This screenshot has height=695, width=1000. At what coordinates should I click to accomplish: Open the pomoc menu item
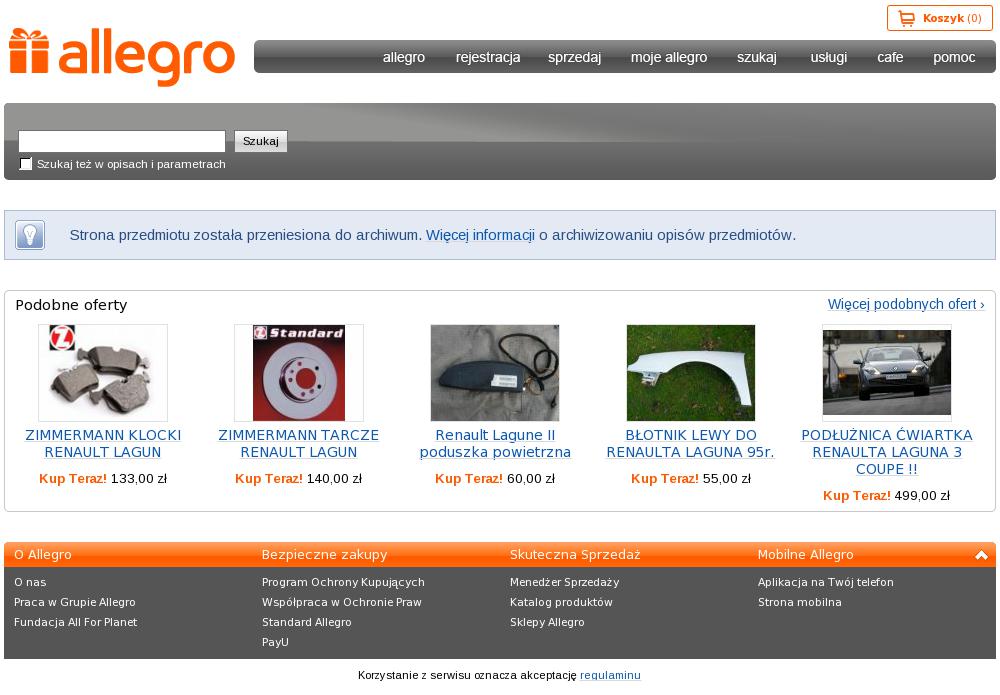(954, 57)
